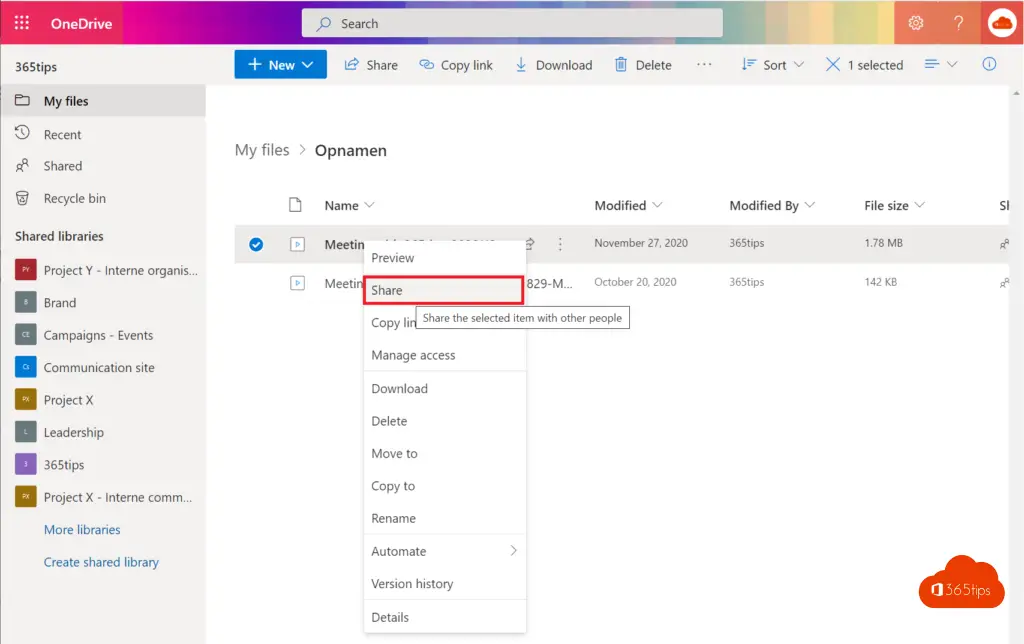Open Recent in the sidebar
This screenshot has height=644, width=1024.
62,134
